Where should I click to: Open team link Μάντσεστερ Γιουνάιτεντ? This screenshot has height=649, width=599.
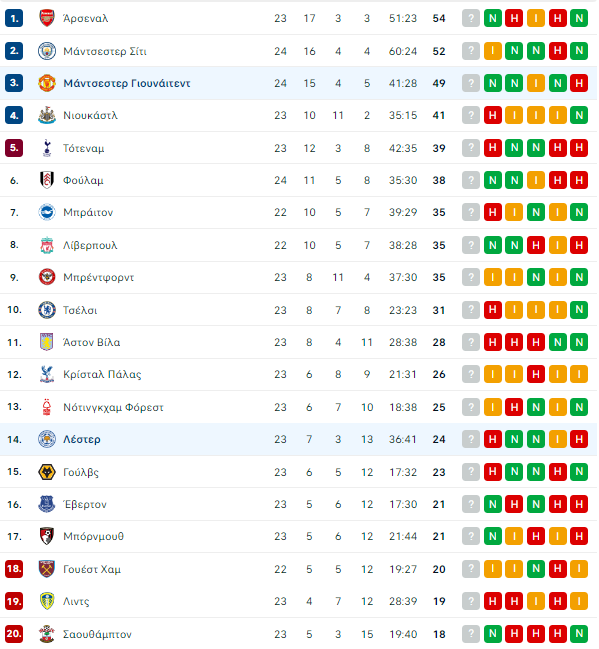[127, 83]
